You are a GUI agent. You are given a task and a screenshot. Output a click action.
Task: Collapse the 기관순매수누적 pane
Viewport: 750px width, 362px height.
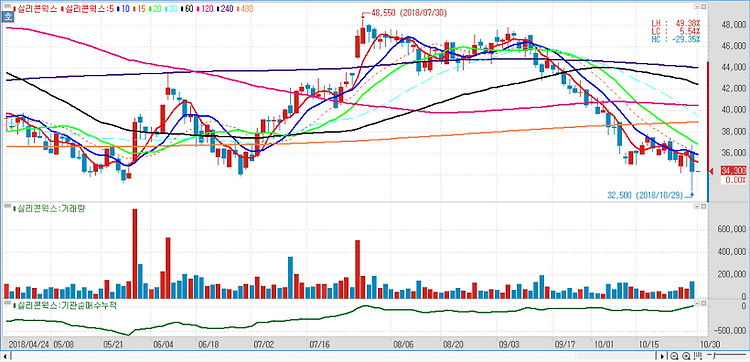(697, 303)
